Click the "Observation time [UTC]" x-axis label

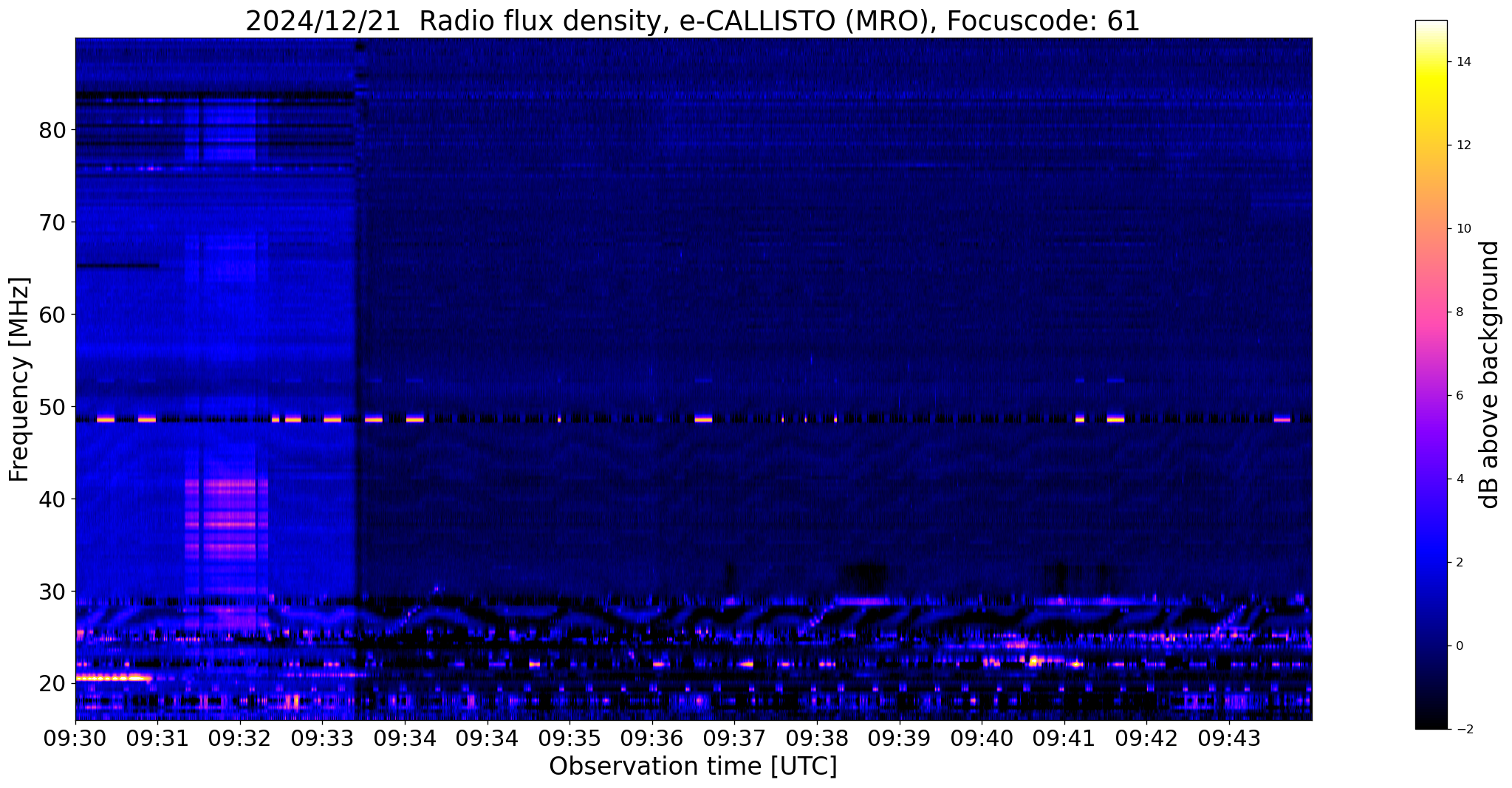pyautogui.click(x=693, y=766)
